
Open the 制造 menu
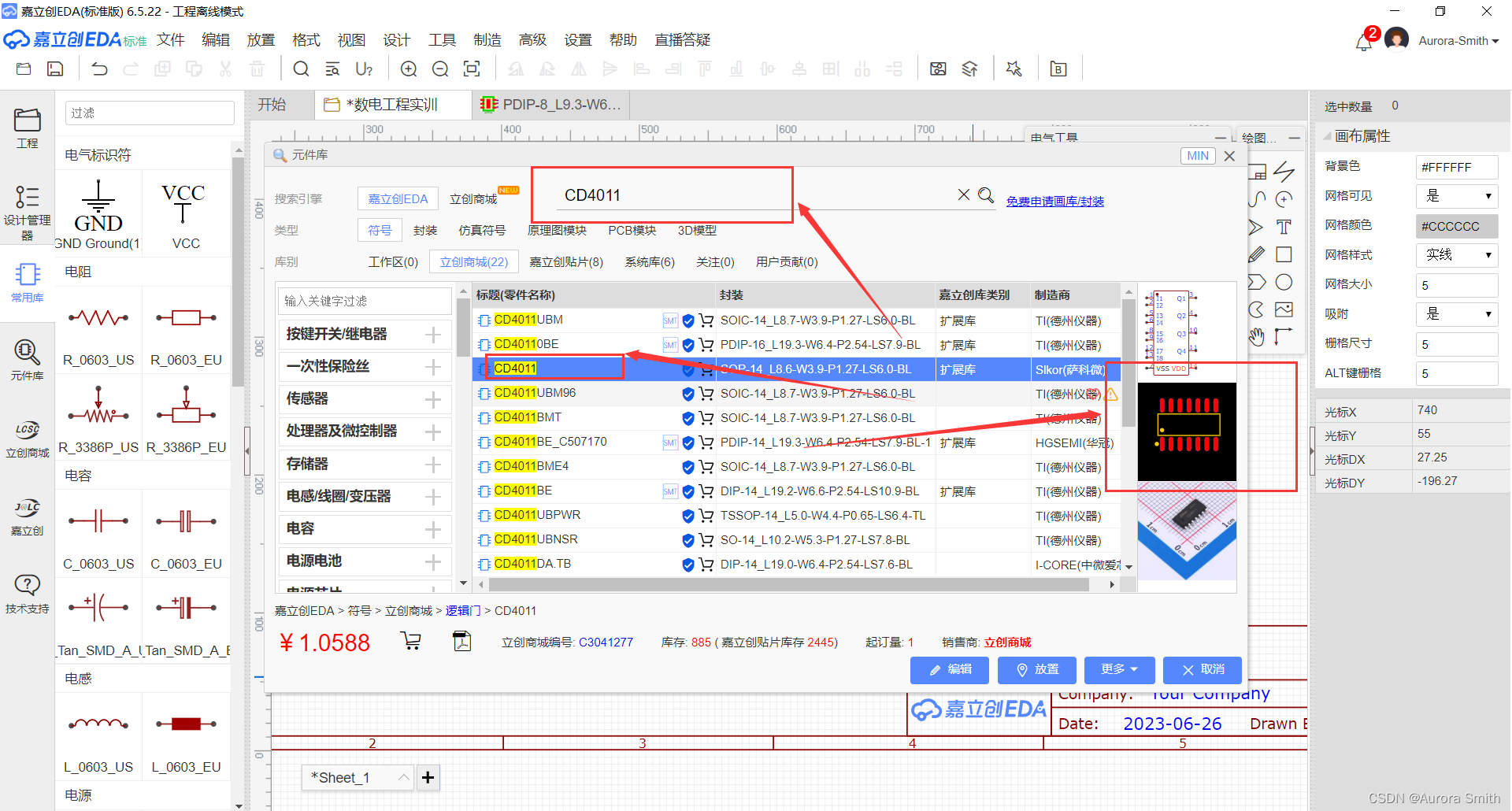[x=487, y=40]
